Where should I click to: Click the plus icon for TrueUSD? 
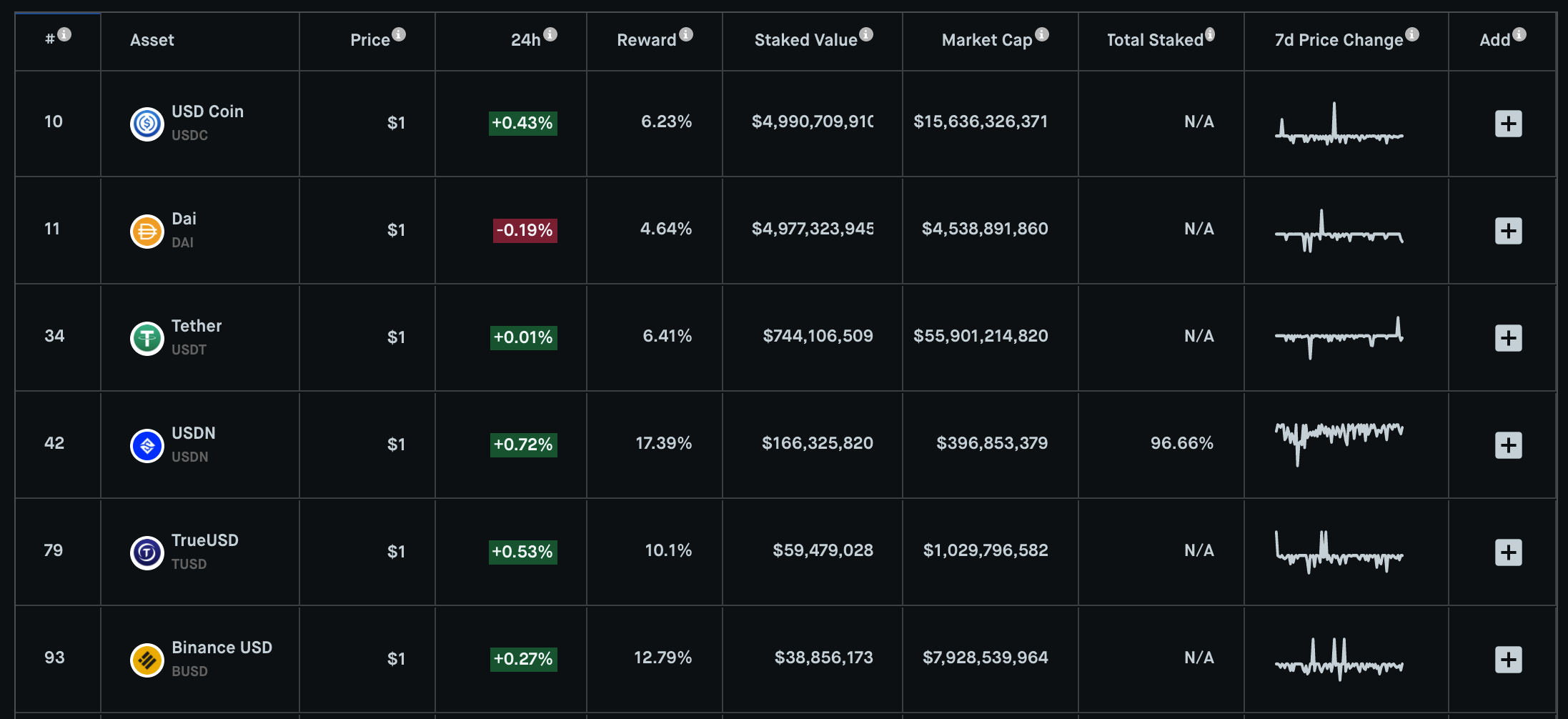click(x=1508, y=552)
